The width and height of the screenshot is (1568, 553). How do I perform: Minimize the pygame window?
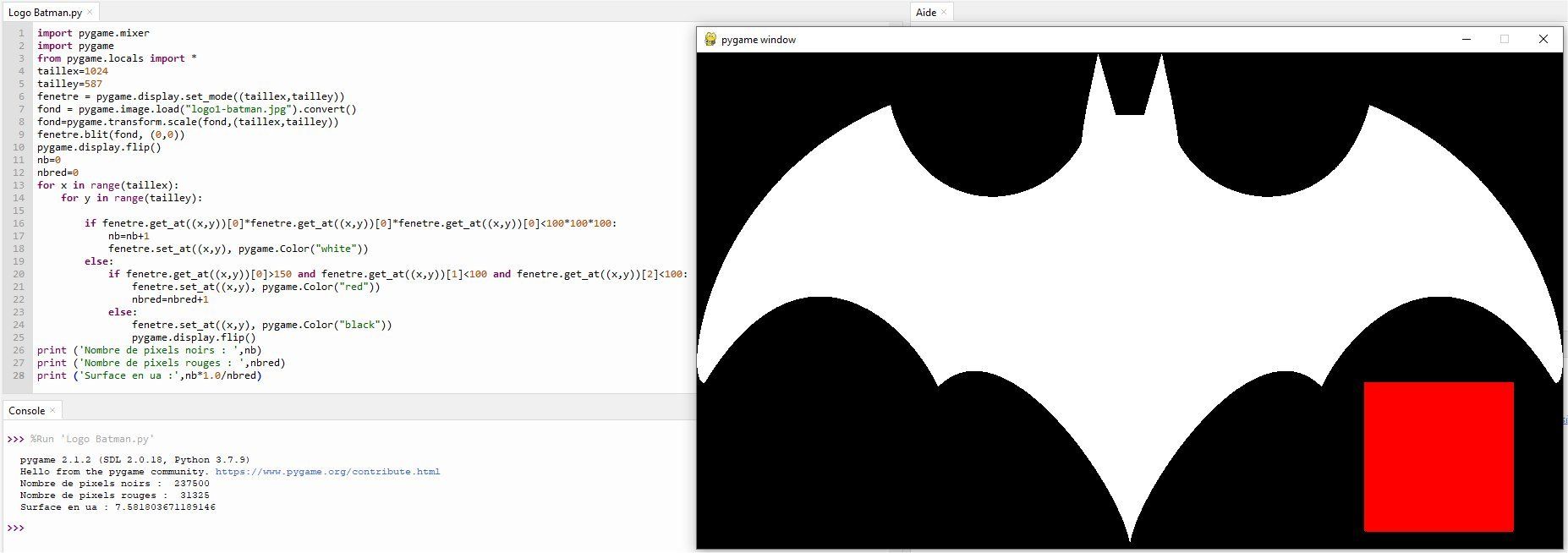point(1467,39)
